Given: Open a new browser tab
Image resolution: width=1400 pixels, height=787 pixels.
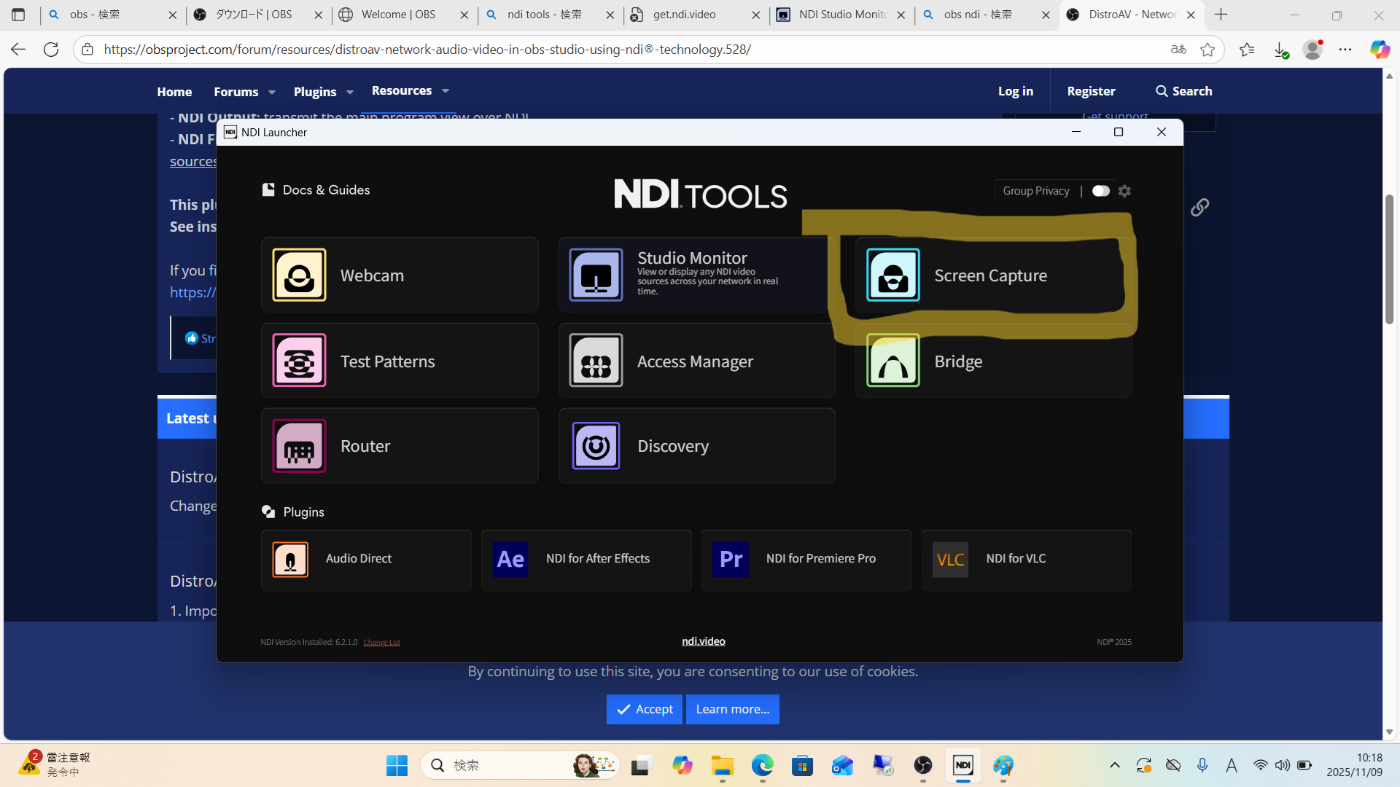Looking at the screenshot, I should (x=1220, y=15).
